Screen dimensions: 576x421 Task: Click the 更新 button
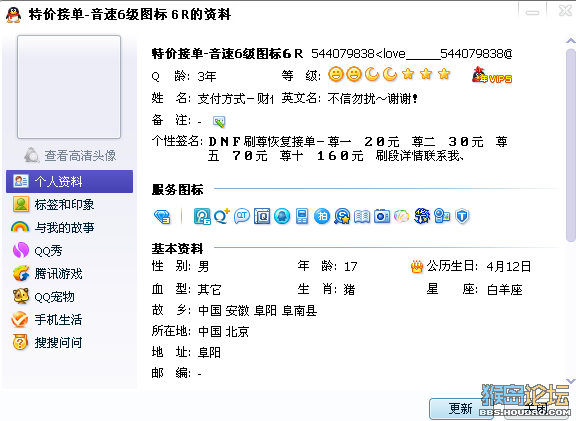[461, 408]
